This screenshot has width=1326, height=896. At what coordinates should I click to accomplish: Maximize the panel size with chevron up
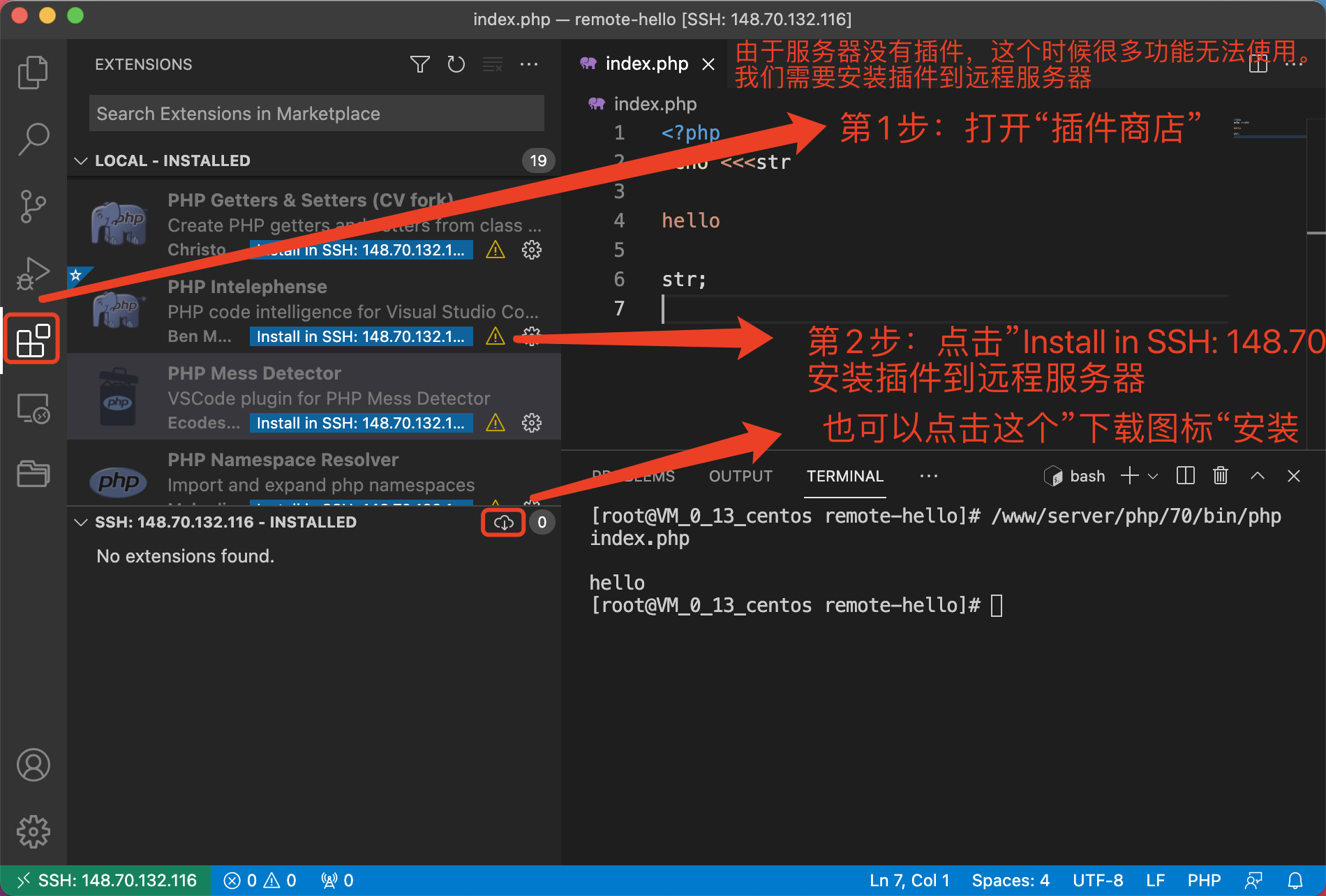[1258, 476]
